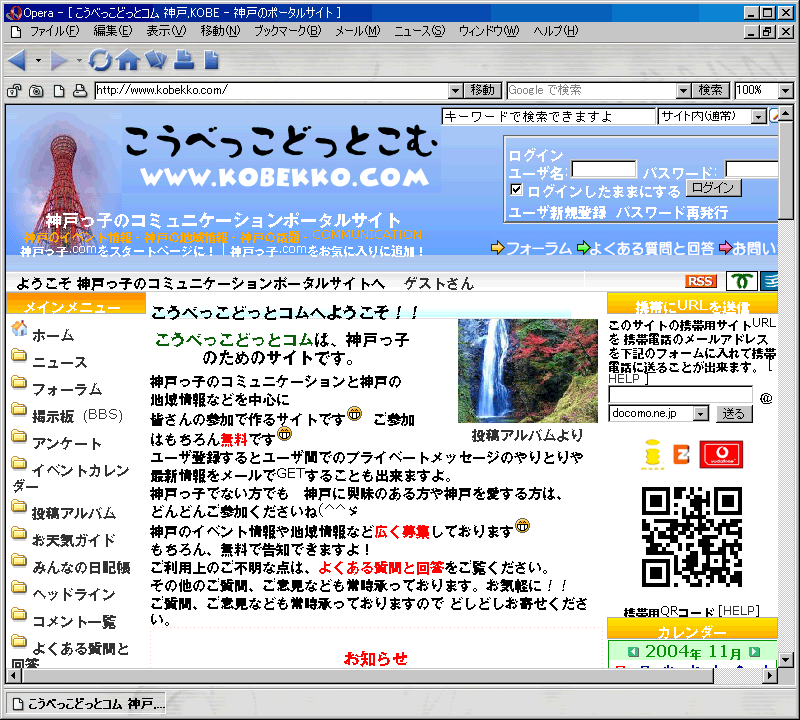Screen dimensions: 800x720
Task: Open アンケート menu entry
Action: click(67, 443)
